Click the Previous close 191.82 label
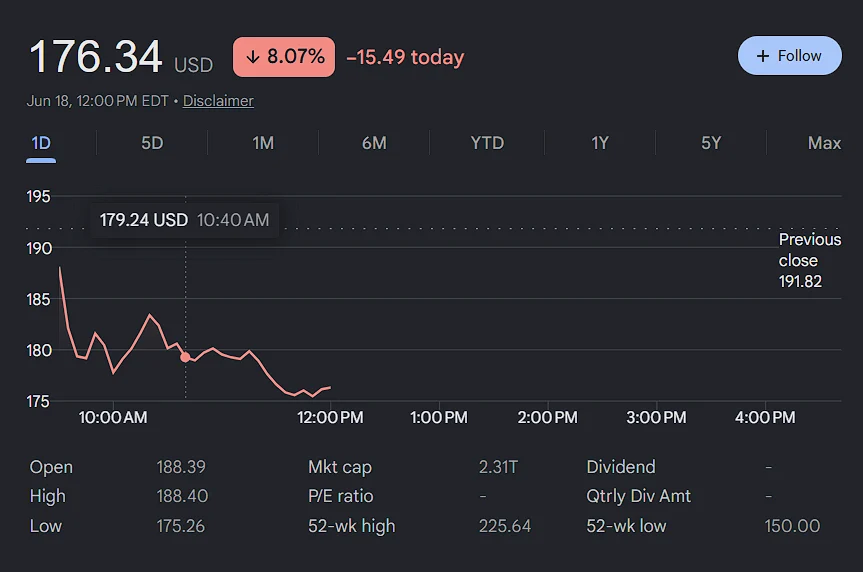The image size is (863, 572). 810,260
